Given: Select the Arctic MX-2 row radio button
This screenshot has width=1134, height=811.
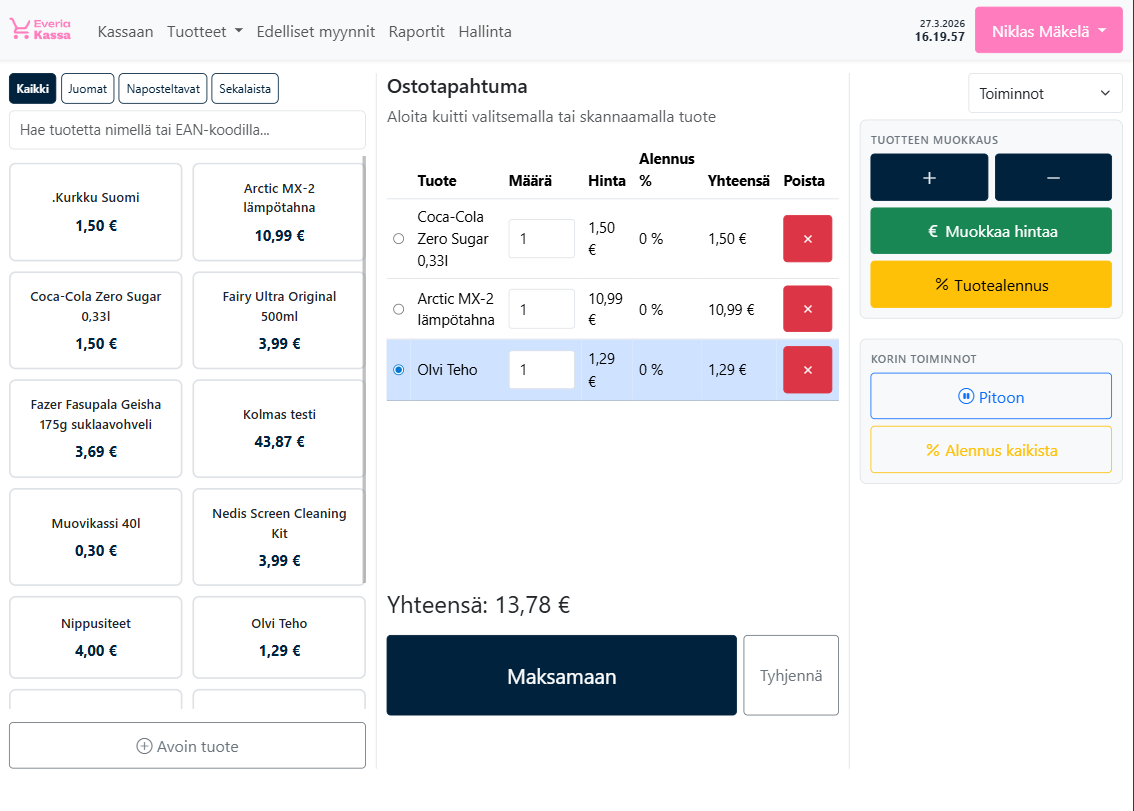Looking at the screenshot, I should click(399, 309).
